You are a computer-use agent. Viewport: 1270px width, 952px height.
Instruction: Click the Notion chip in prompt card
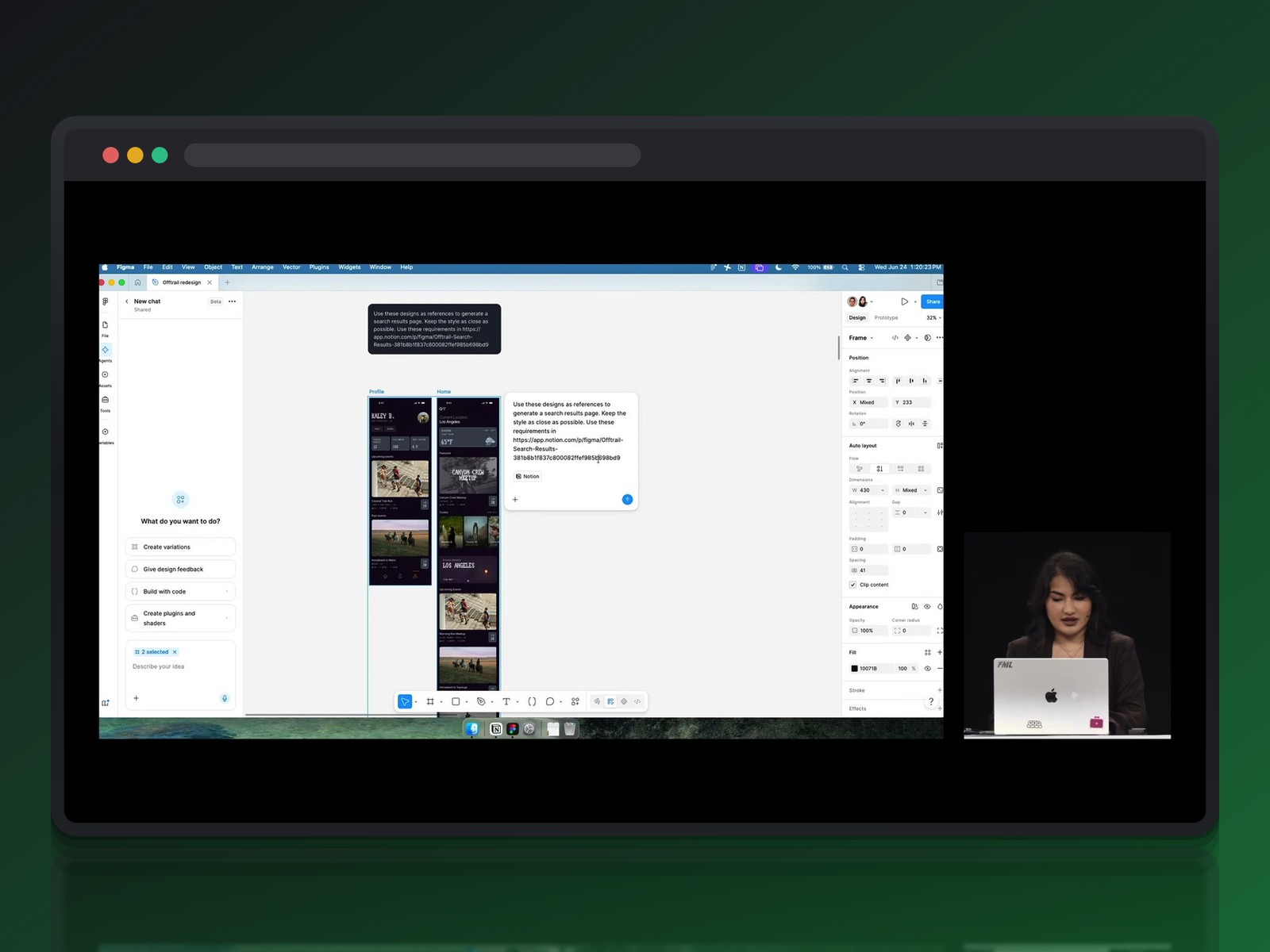coord(527,476)
